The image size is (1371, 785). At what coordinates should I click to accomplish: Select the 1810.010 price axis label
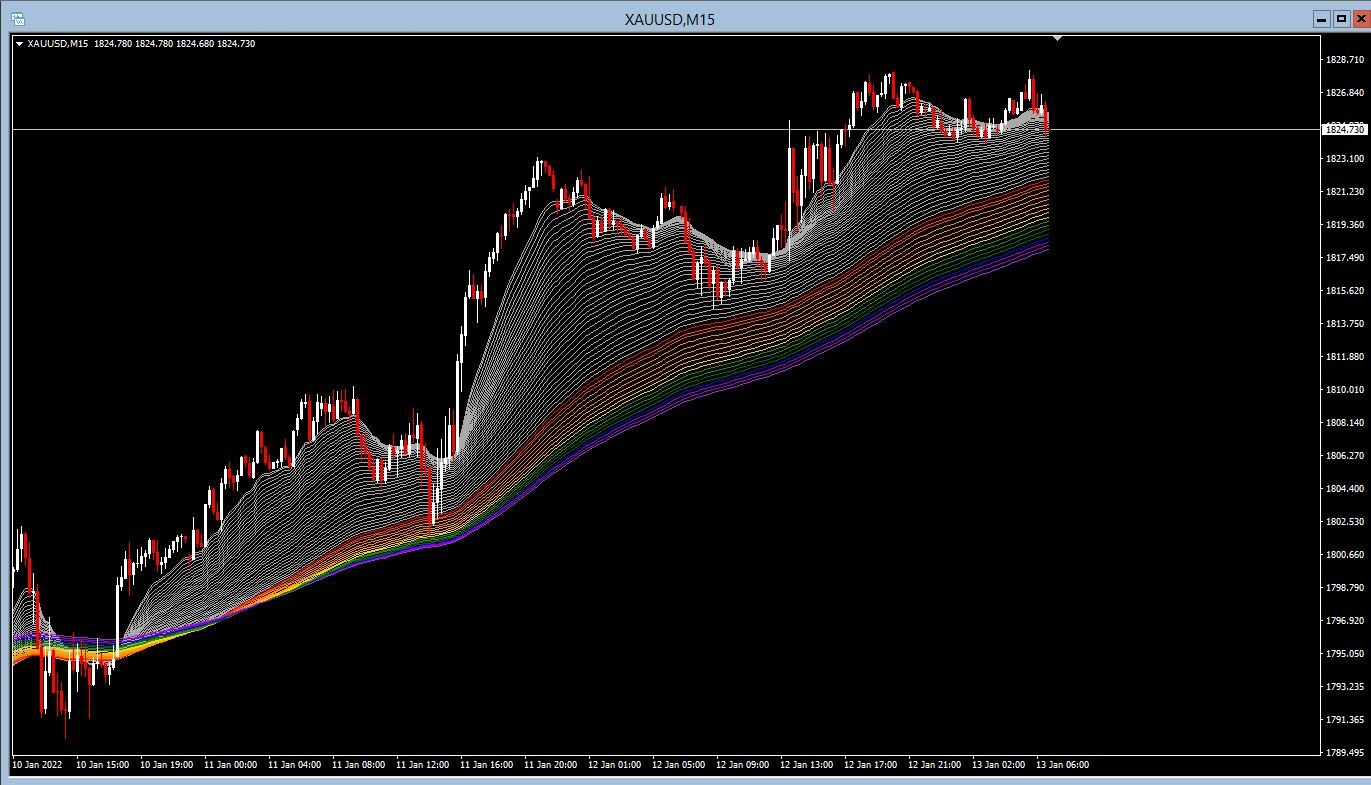click(x=1345, y=390)
